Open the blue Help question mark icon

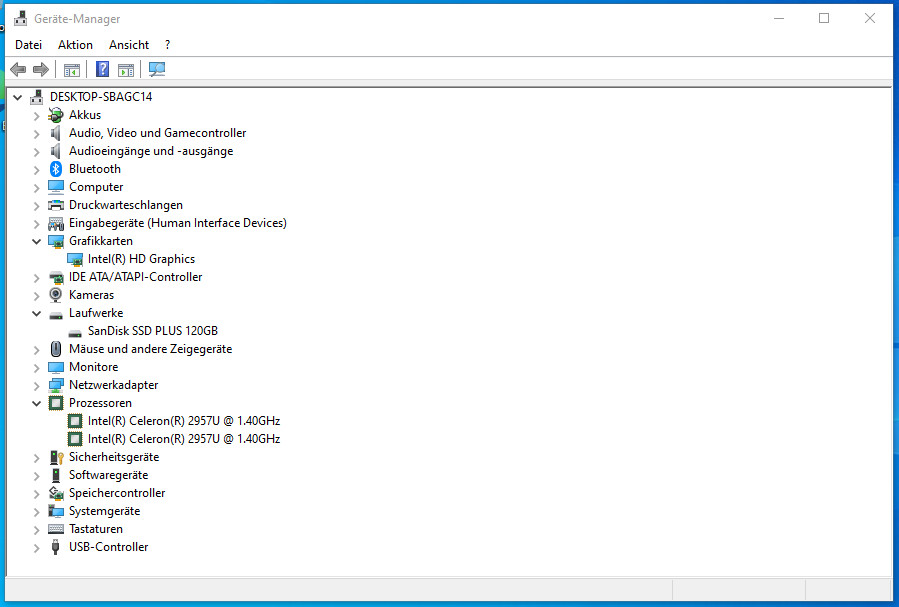coord(102,69)
